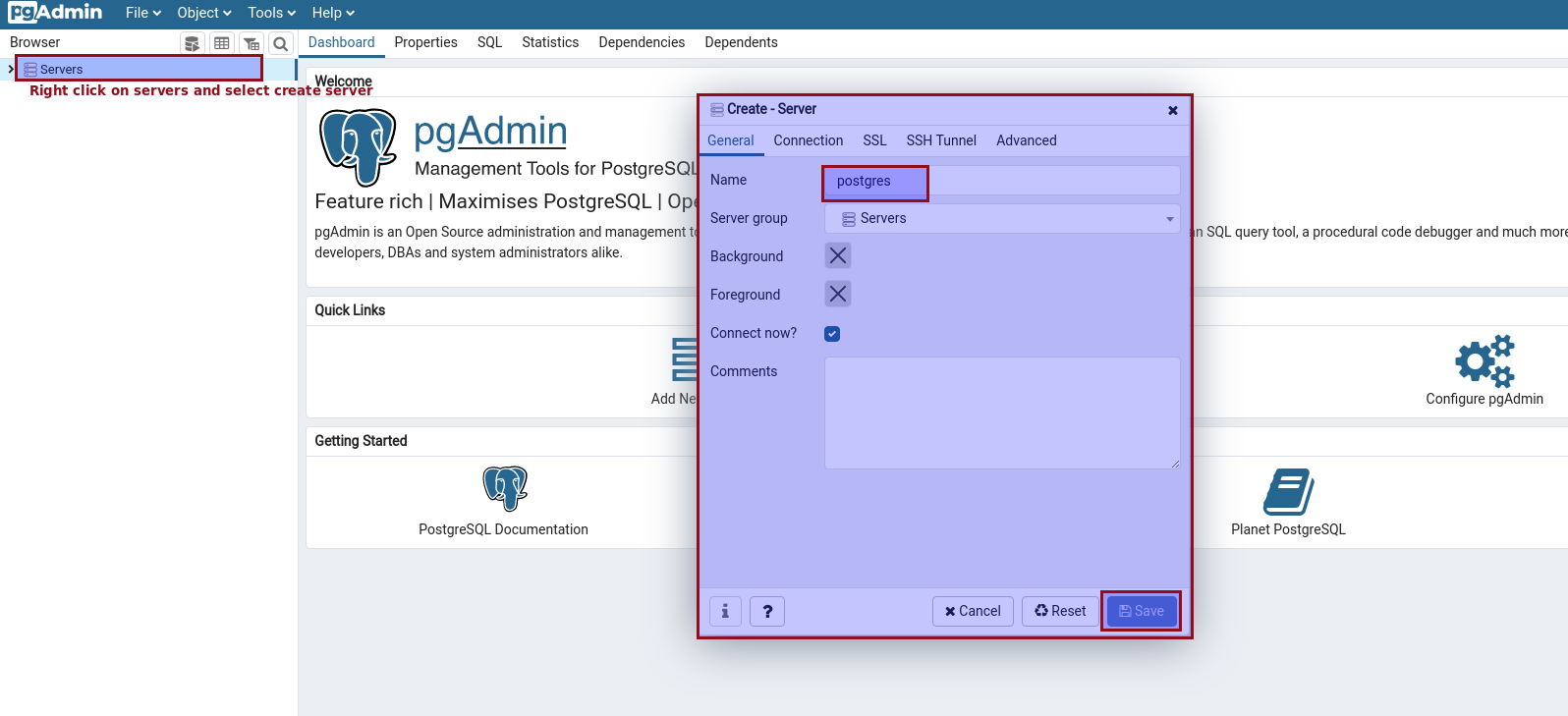Close the Create - Server dialog
Image resolution: width=1568 pixels, height=716 pixels.
[x=1173, y=110]
